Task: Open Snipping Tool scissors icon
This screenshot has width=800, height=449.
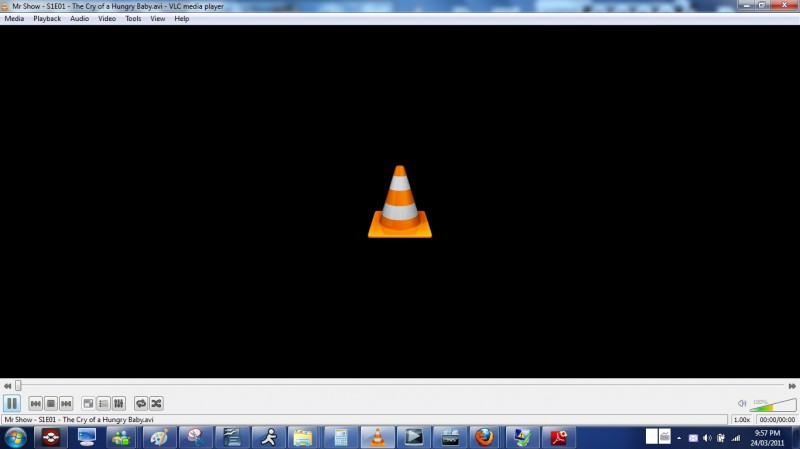Action: (195, 438)
